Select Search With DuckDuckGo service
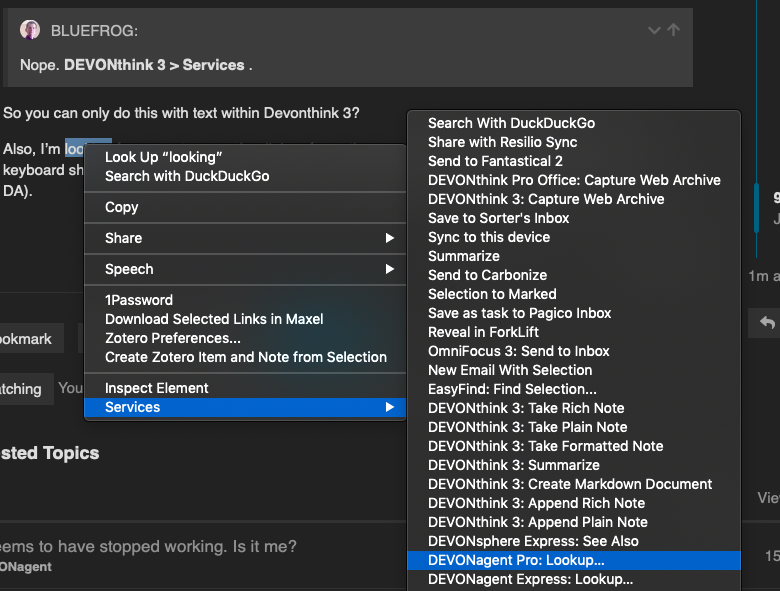This screenshot has width=780, height=591. click(x=574, y=123)
